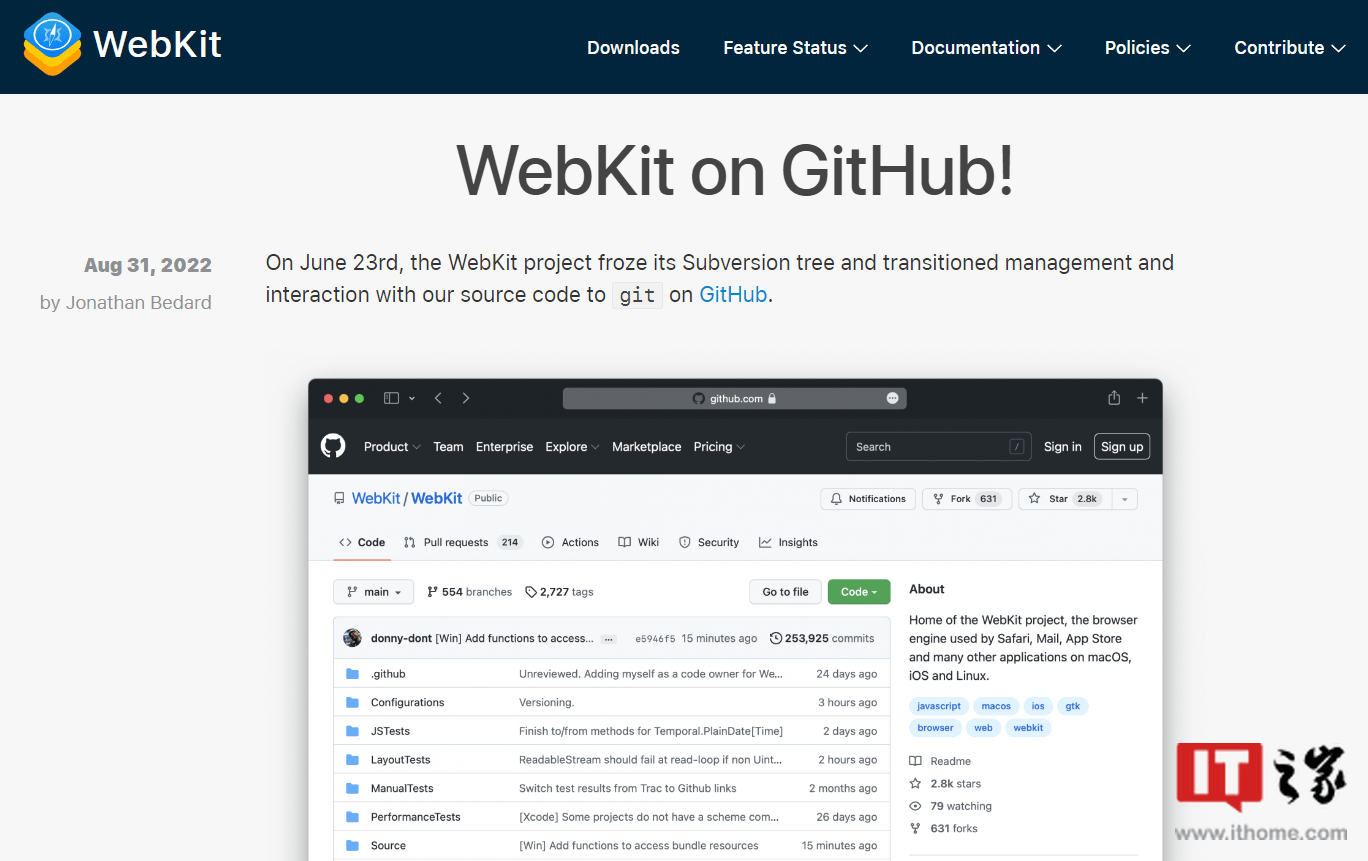This screenshot has width=1368, height=861.
Task: Open the GitHub Octocat home icon
Action: tap(333, 446)
